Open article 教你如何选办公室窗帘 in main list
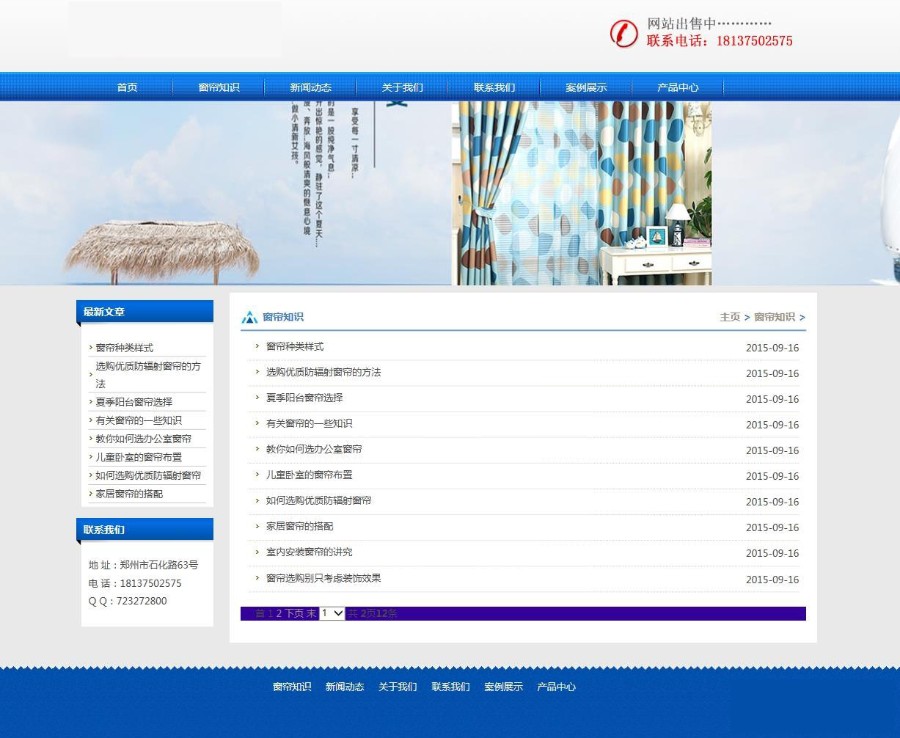 tap(314, 449)
